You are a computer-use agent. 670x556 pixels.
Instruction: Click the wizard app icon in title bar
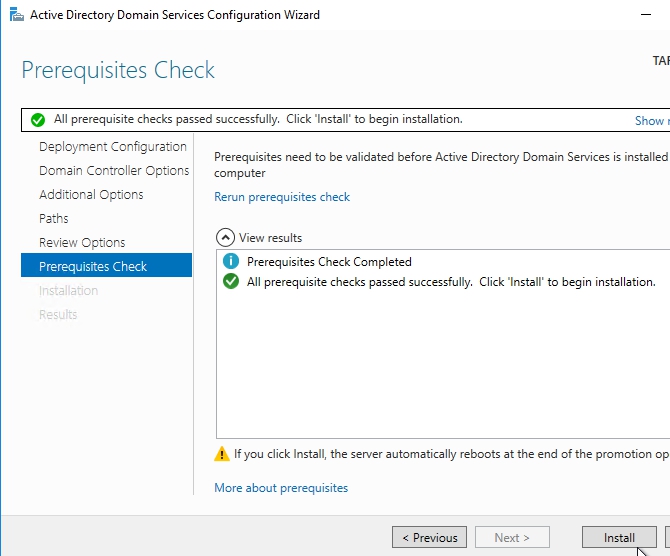[16, 15]
